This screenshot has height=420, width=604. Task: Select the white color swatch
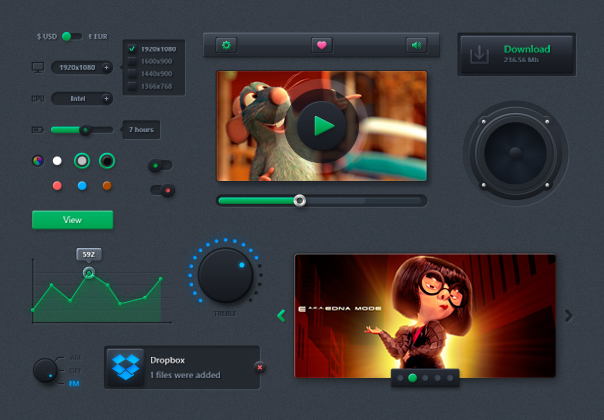click(57, 161)
